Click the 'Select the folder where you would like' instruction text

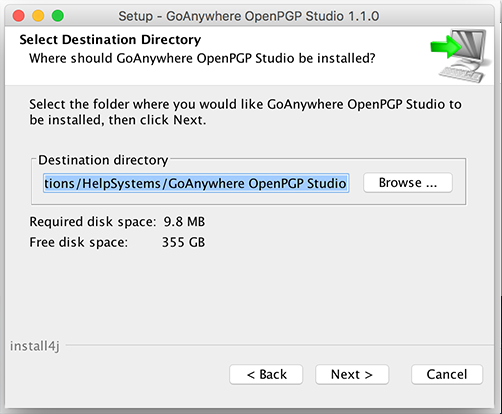(x=145, y=104)
